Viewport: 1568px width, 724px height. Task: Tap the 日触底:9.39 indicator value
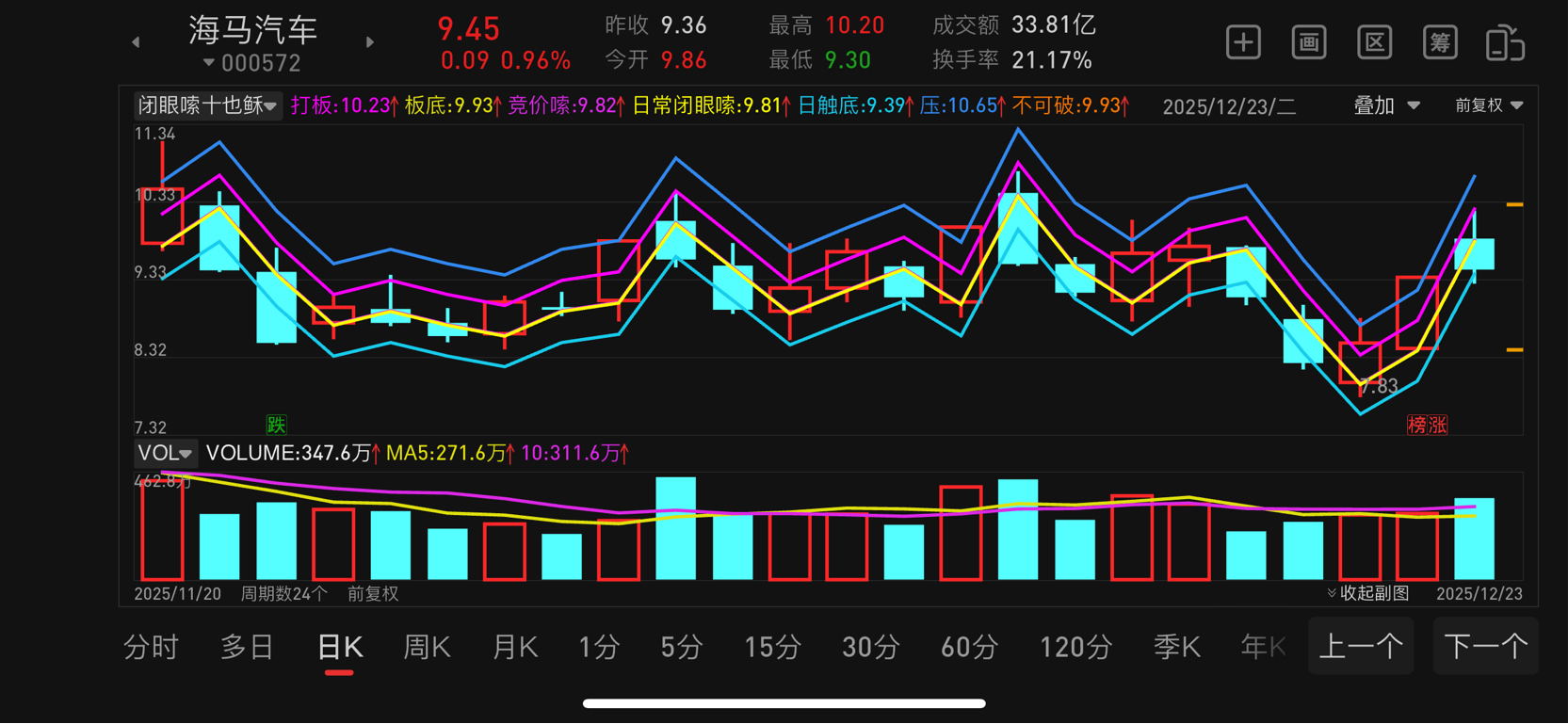click(855, 105)
